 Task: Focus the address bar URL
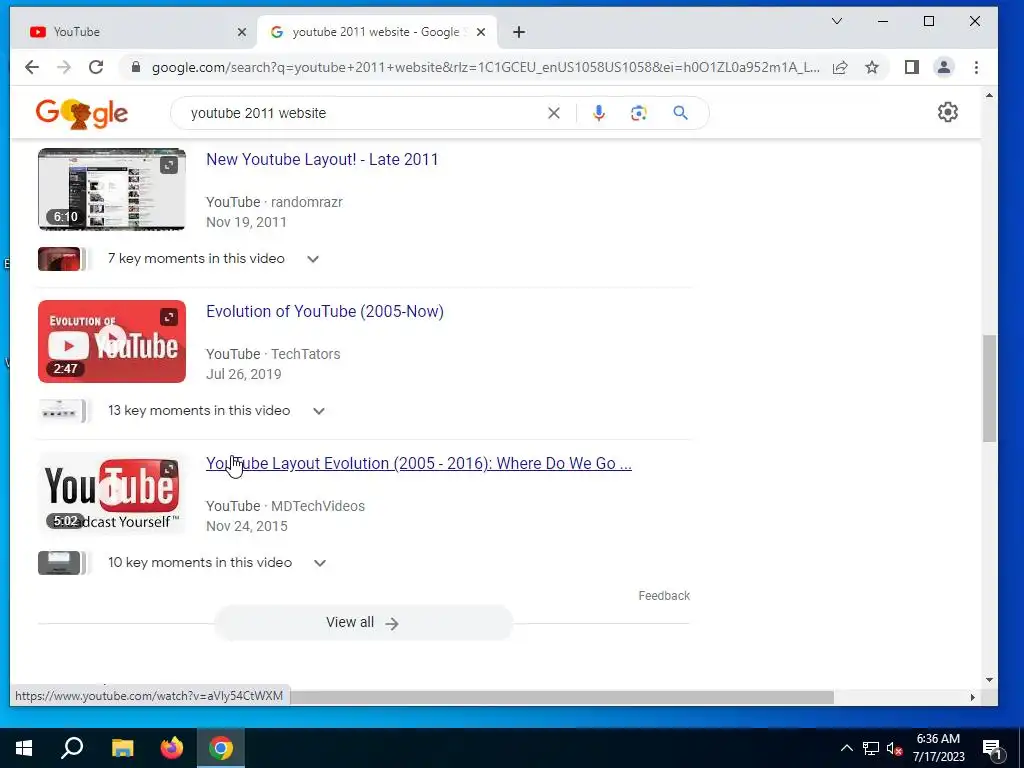[485, 67]
